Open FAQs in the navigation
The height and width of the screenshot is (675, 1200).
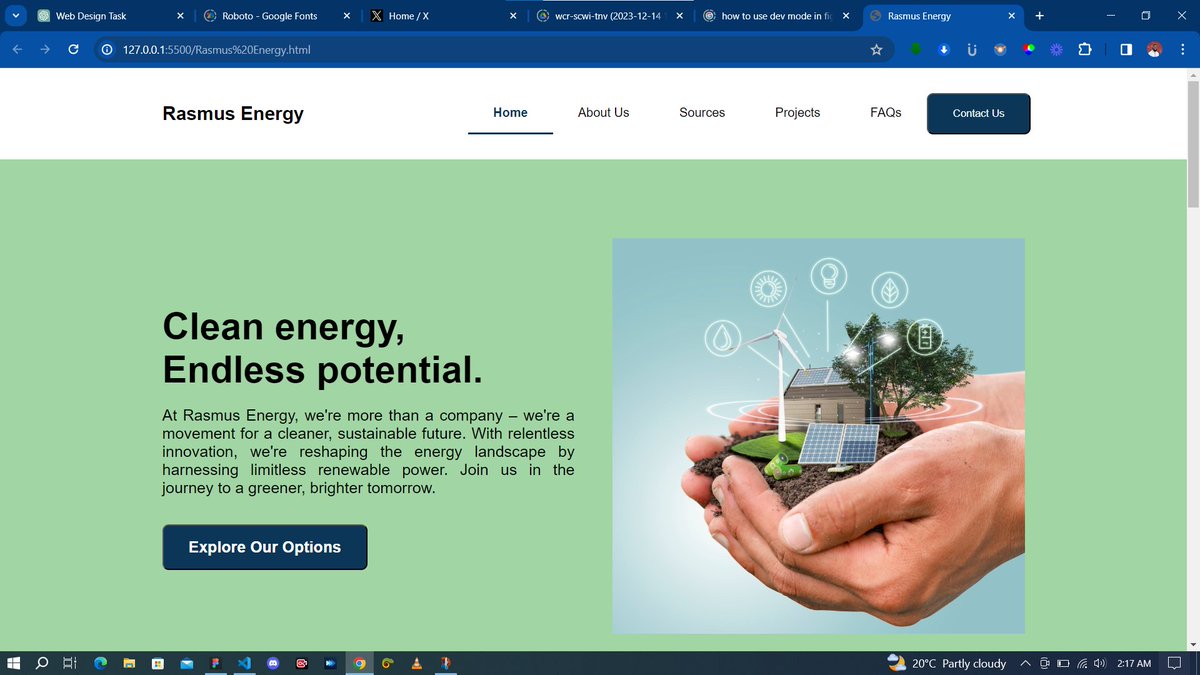click(885, 113)
